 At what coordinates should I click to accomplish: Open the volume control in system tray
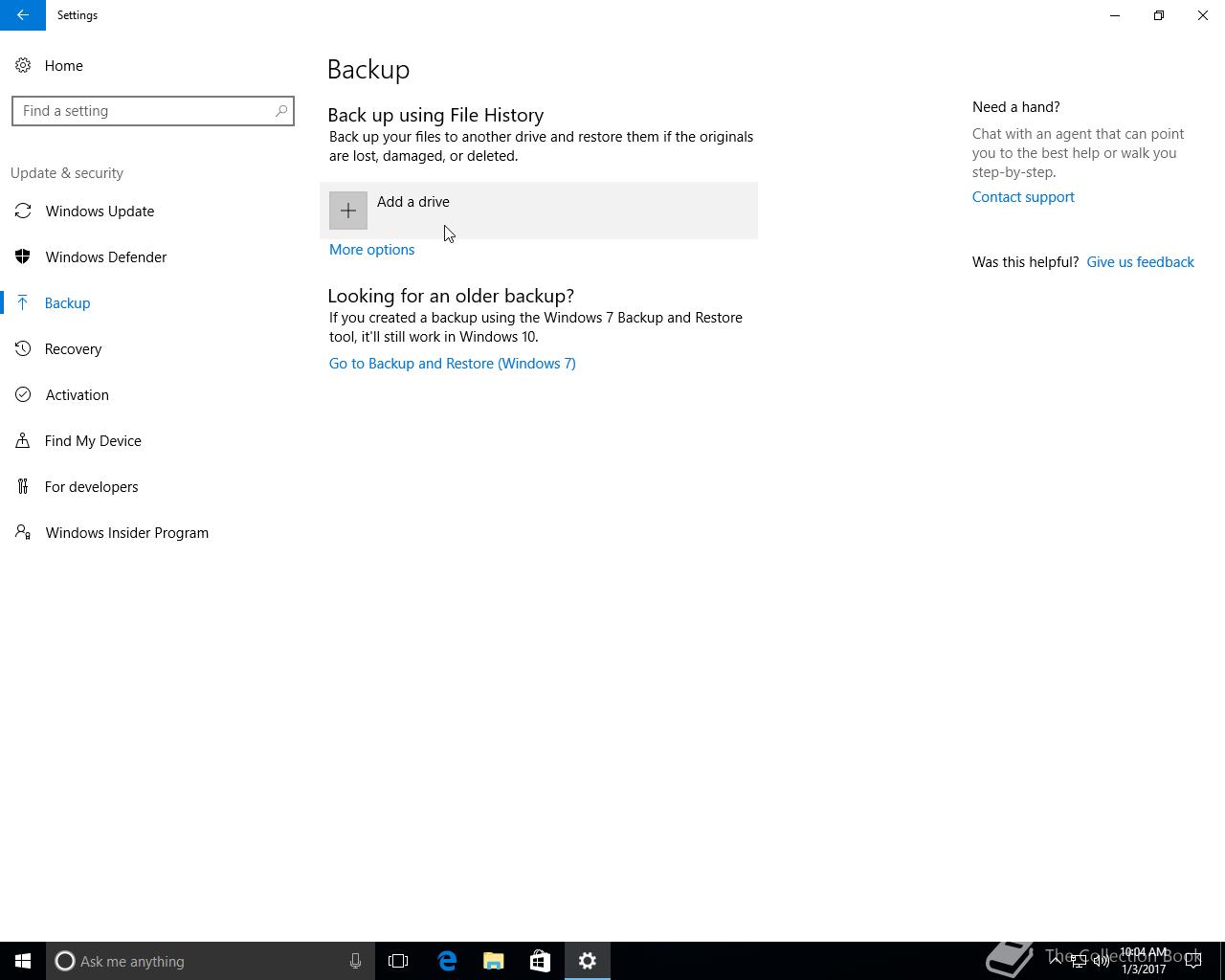point(1102,962)
